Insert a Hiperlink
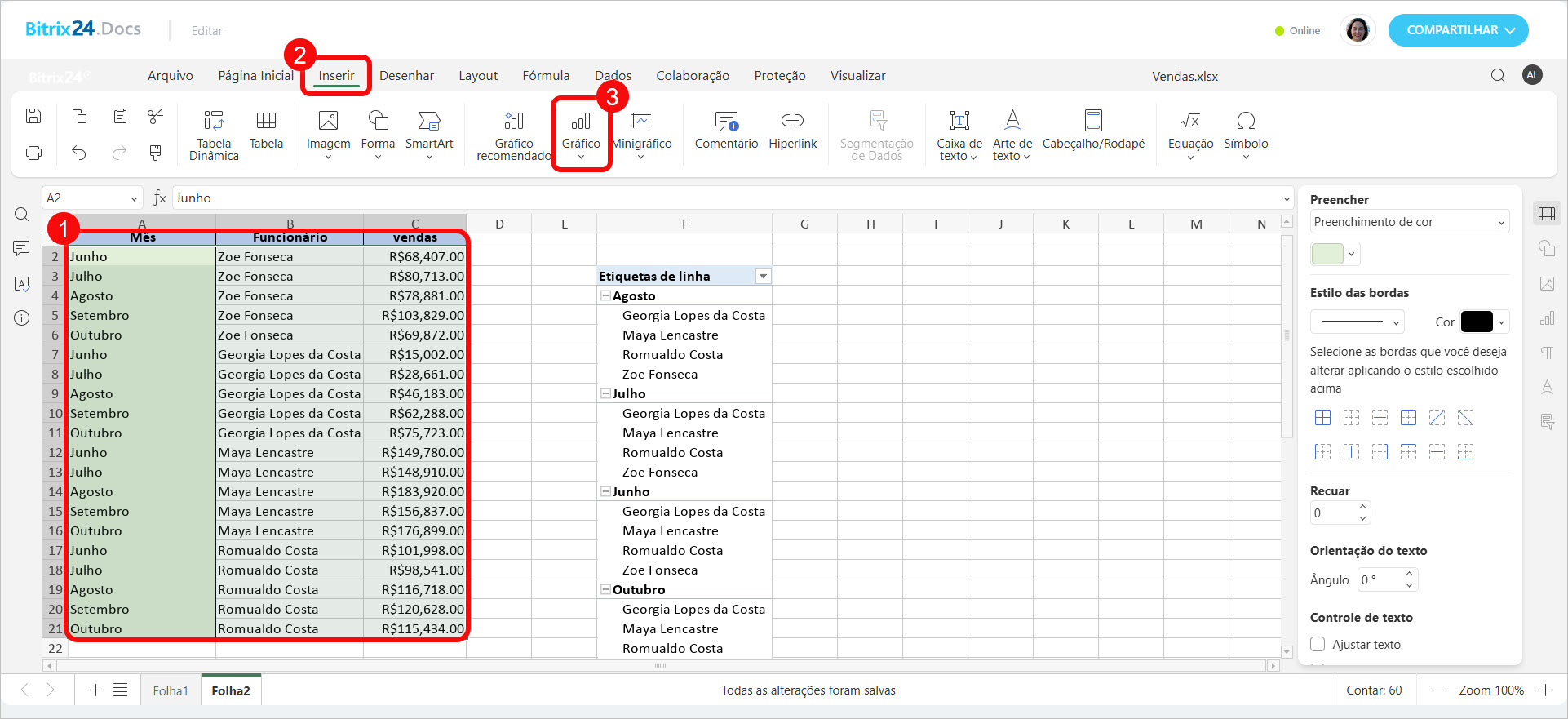1568x719 pixels. pyautogui.click(x=792, y=122)
